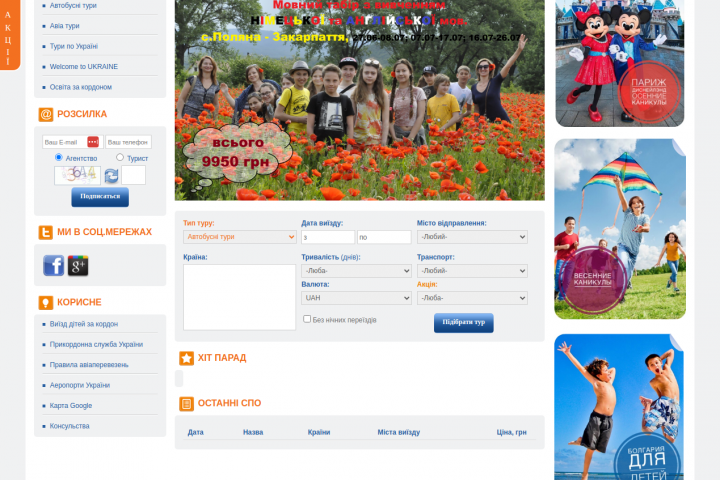
Task: Select the Агентство radio button
Action: click(59, 157)
